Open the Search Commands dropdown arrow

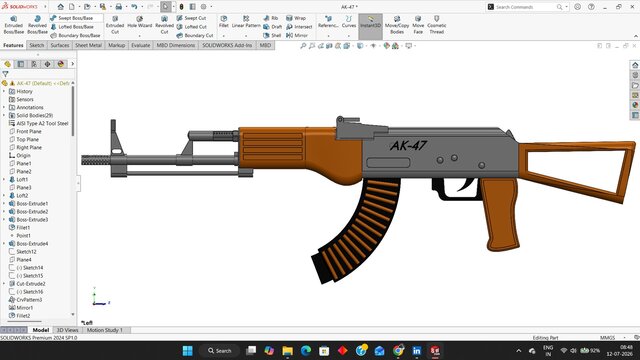coord(567,7)
